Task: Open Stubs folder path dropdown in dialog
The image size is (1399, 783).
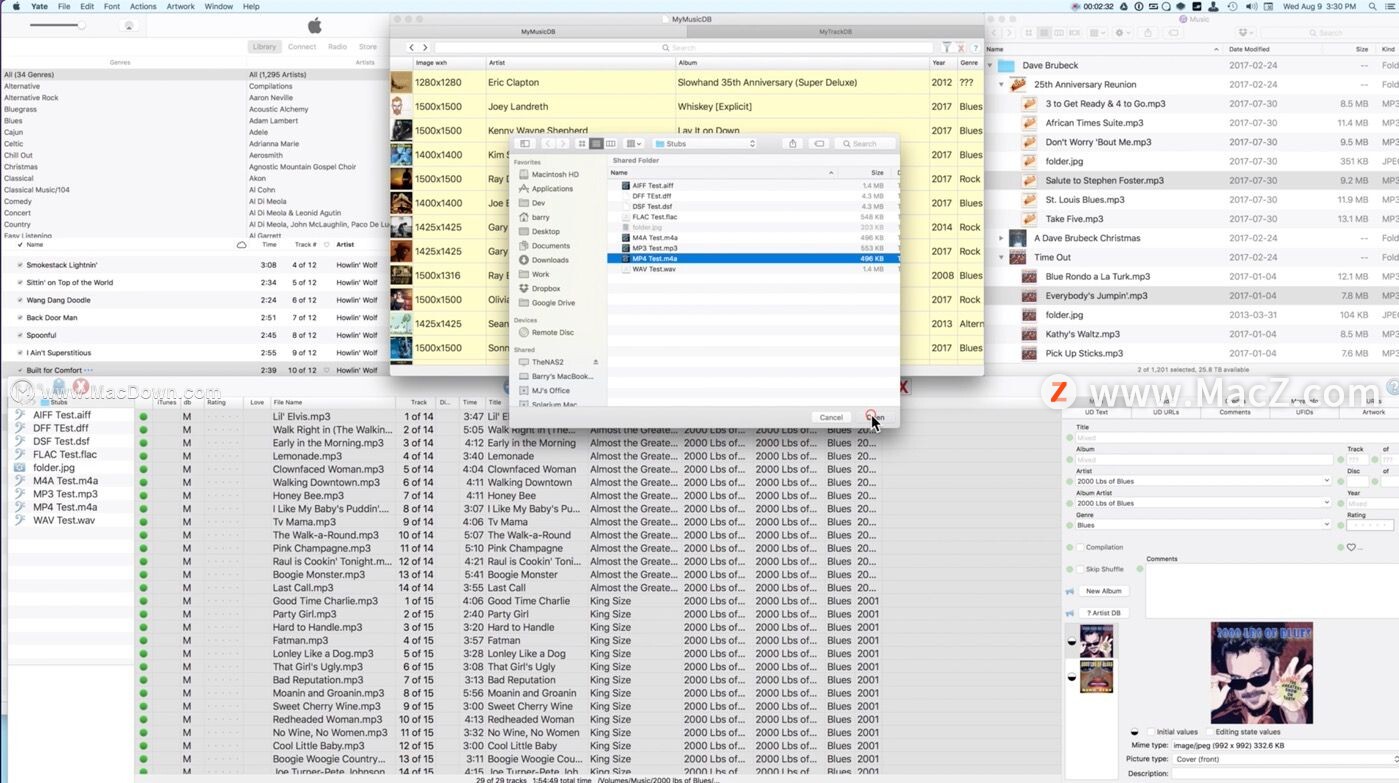Action: click(706, 144)
